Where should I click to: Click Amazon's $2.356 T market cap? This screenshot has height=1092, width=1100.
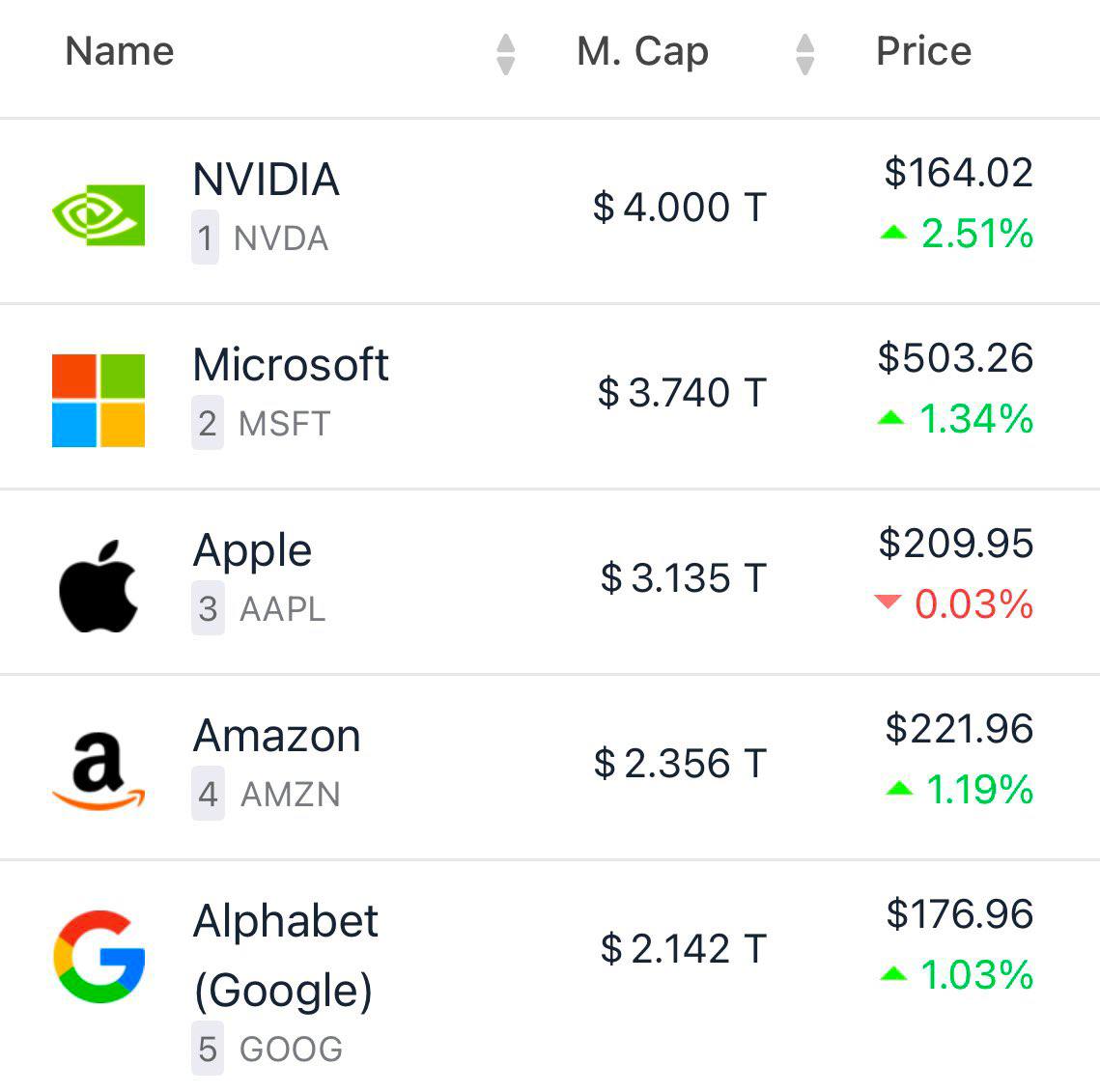680,764
